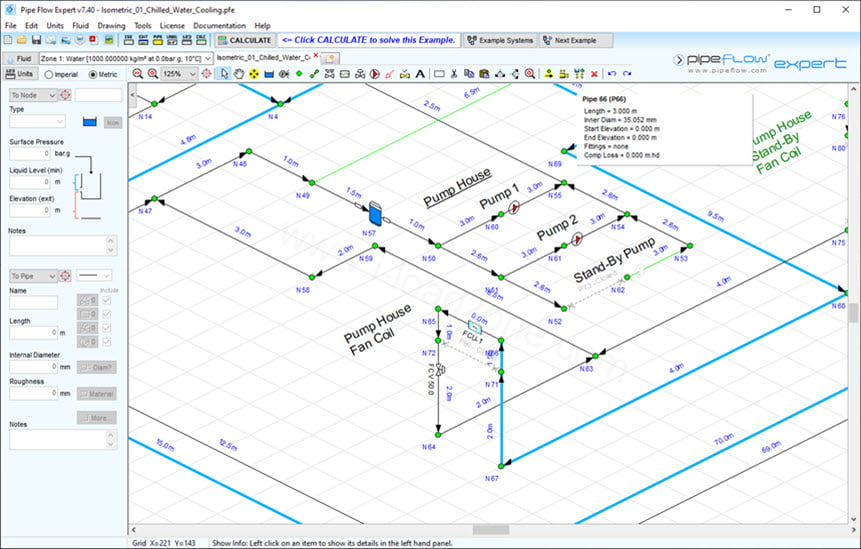Image resolution: width=861 pixels, height=549 pixels.
Task: Select the blue Add Tank tool
Action: tap(269, 74)
